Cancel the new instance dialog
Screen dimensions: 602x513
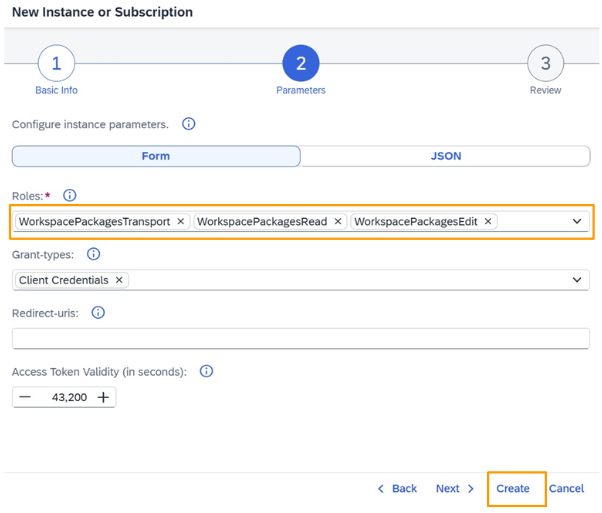566,488
